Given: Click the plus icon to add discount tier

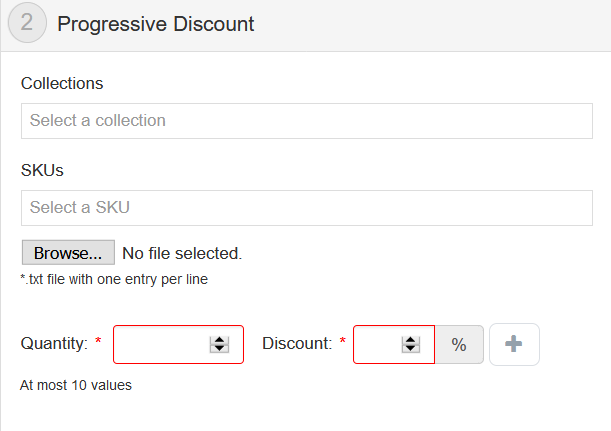Looking at the screenshot, I should [514, 345].
